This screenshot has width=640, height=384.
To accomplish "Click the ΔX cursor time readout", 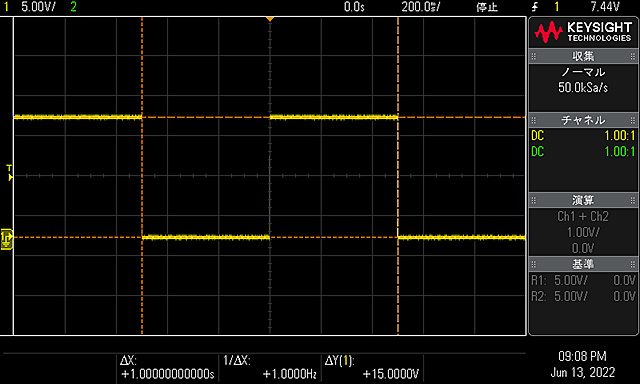I will [168, 367].
